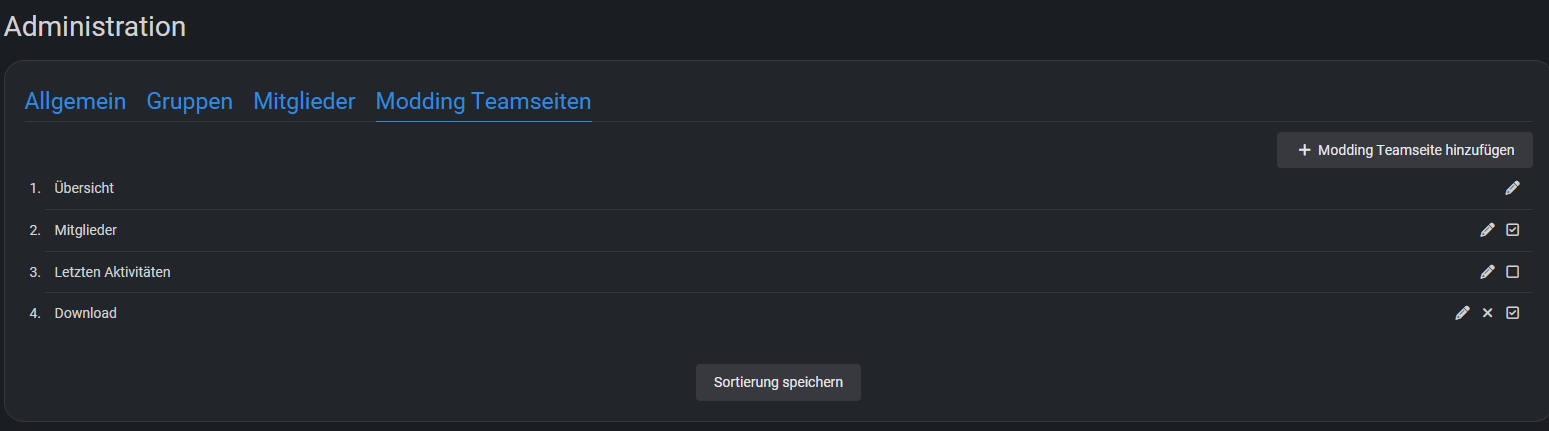Select the Letzten Aktivitäten row
The height and width of the screenshot is (431, 1549).
pyautogui.click(x=112, y=272)
